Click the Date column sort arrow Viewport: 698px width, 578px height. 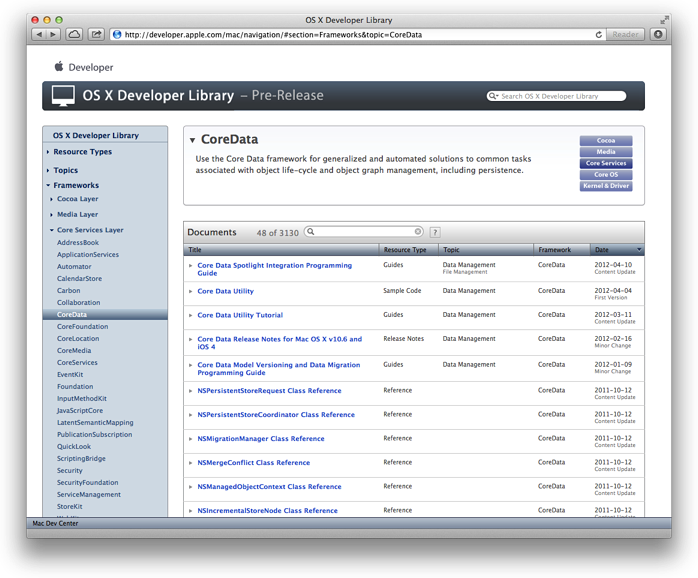(x=639, y=250)
